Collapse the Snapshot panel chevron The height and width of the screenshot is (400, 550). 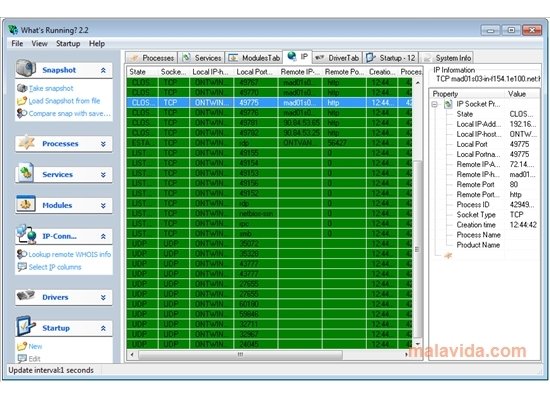click(x=103, y=70)
